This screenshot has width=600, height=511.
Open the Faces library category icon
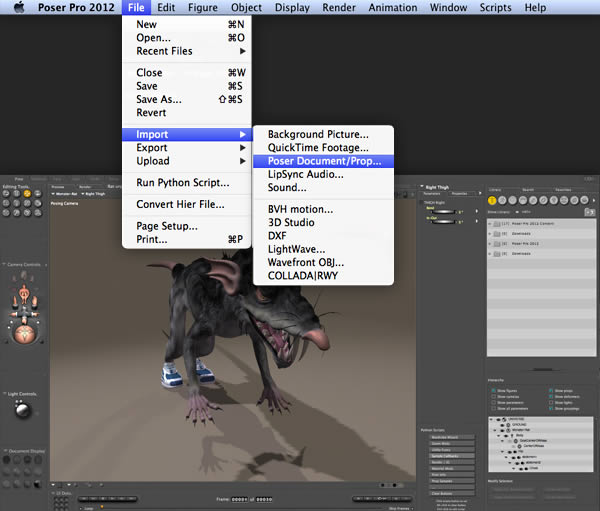pyautogui.click(x=513, y=200)
